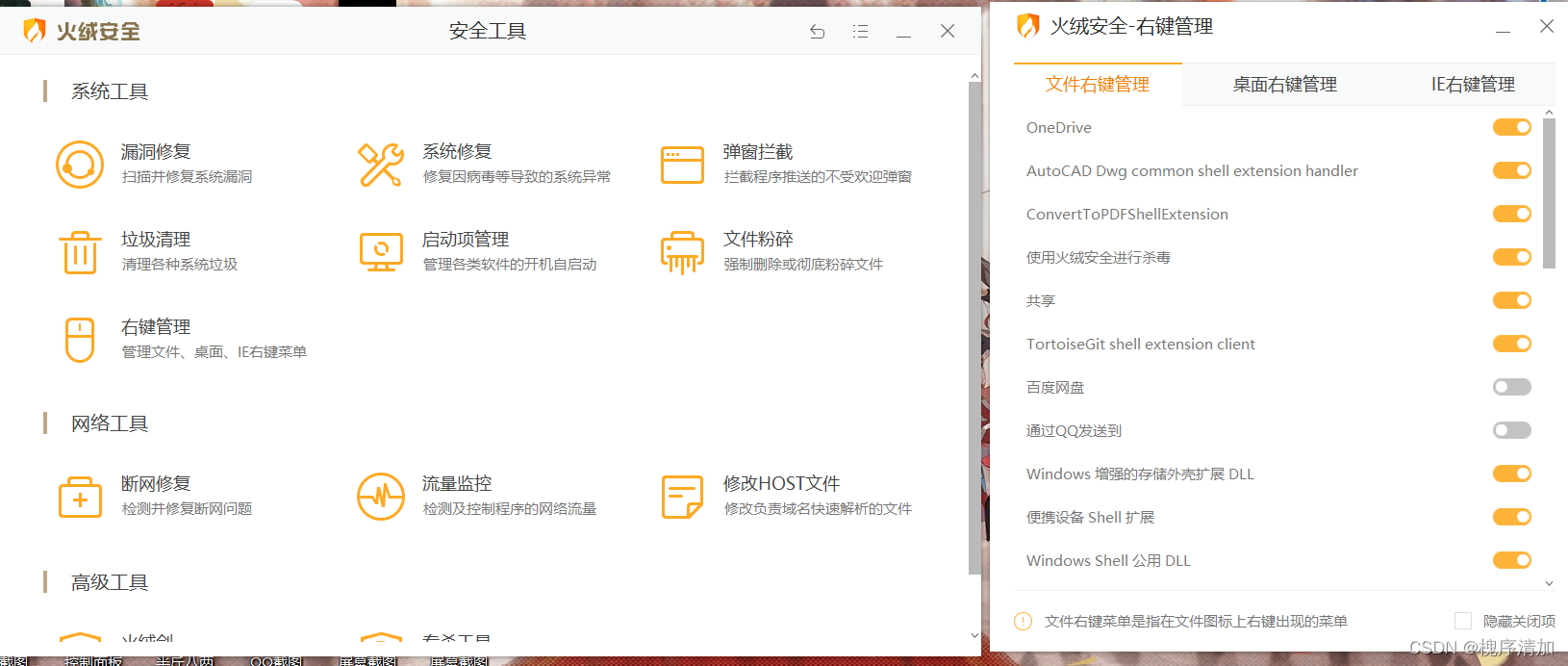Open the 断网修复 first-aid icon
The width and height of the screenshot is (1568, 666).
[x=80, y=497]
